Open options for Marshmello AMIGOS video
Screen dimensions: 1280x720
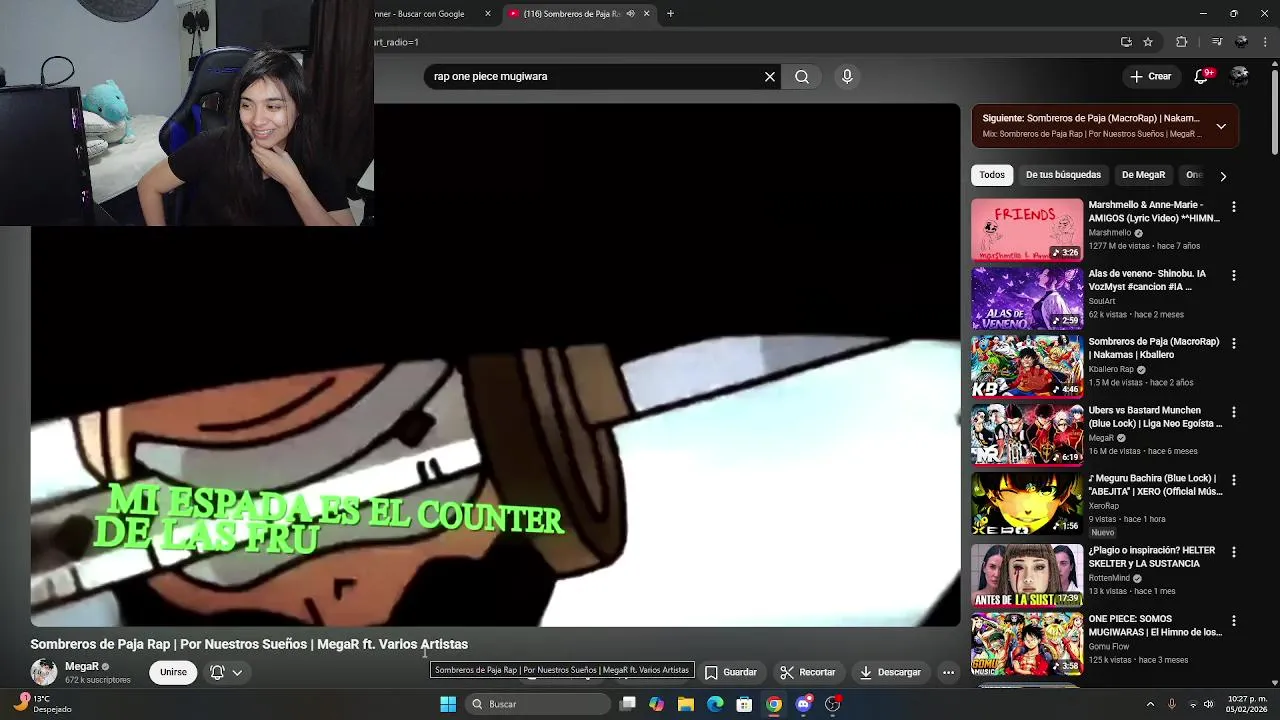(x=1233, y=207)
